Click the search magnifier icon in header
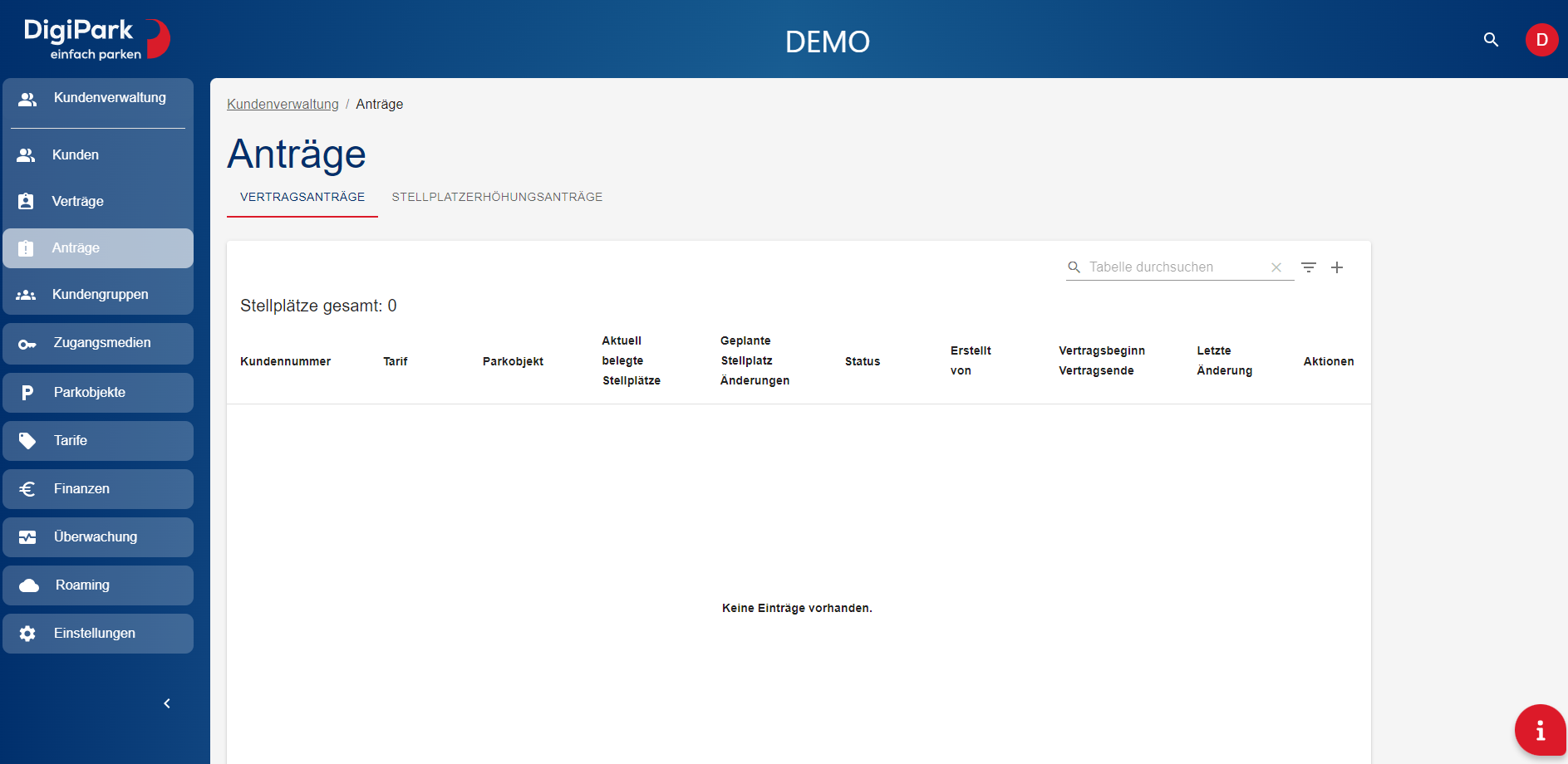Image resolution: width=1568 pixels, height=764 pixels. 1491,40
